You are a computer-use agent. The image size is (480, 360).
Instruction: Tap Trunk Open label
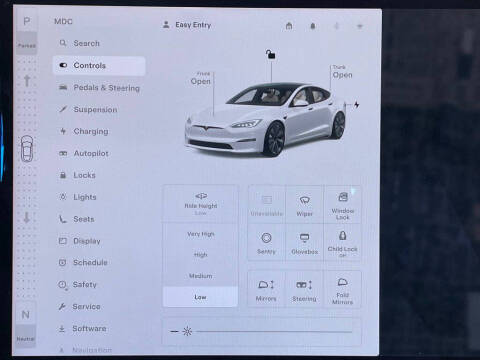coord(342,72)
